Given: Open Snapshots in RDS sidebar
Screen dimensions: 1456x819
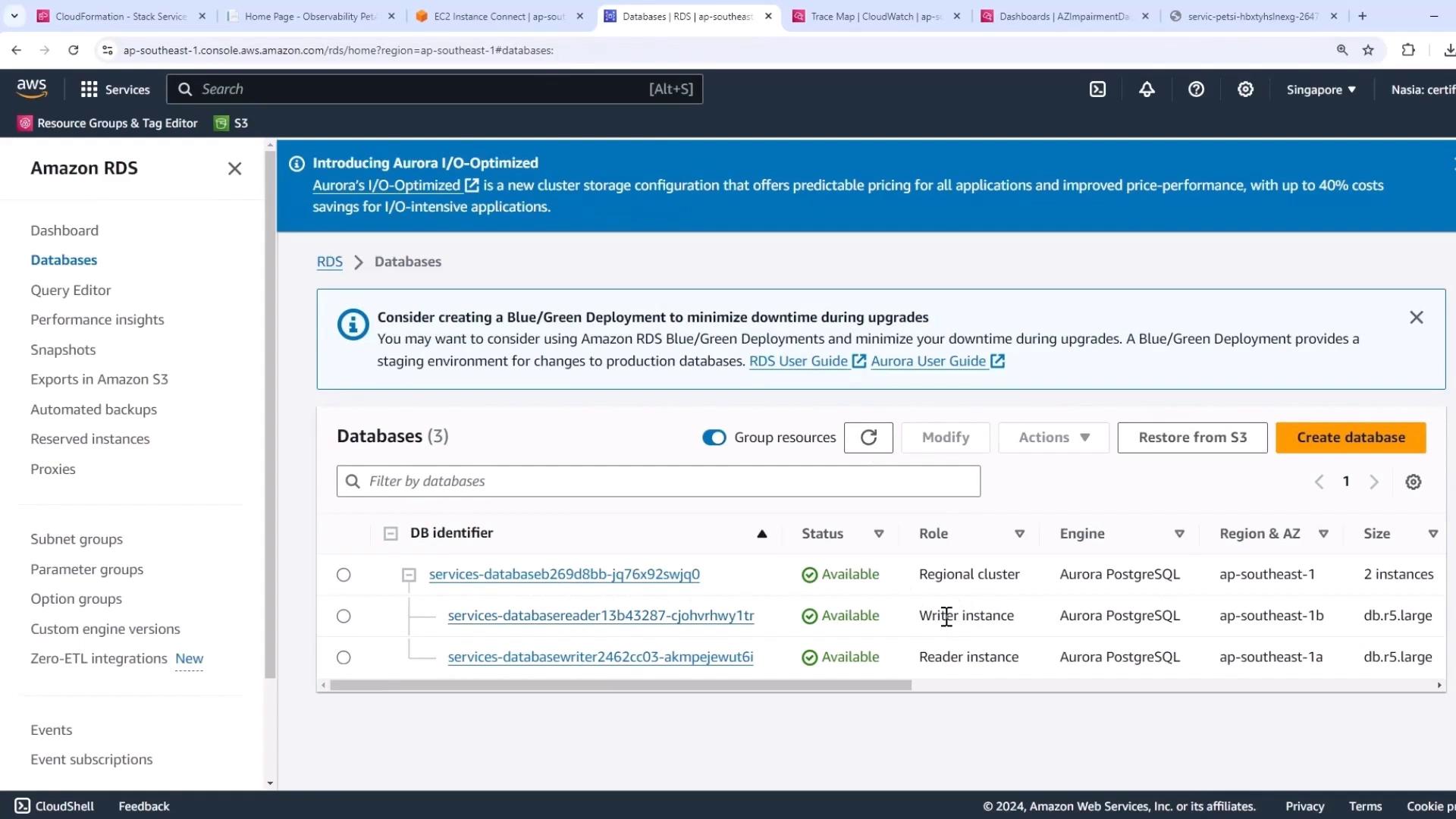Looking at the screenshot, I should pos(63,350).
